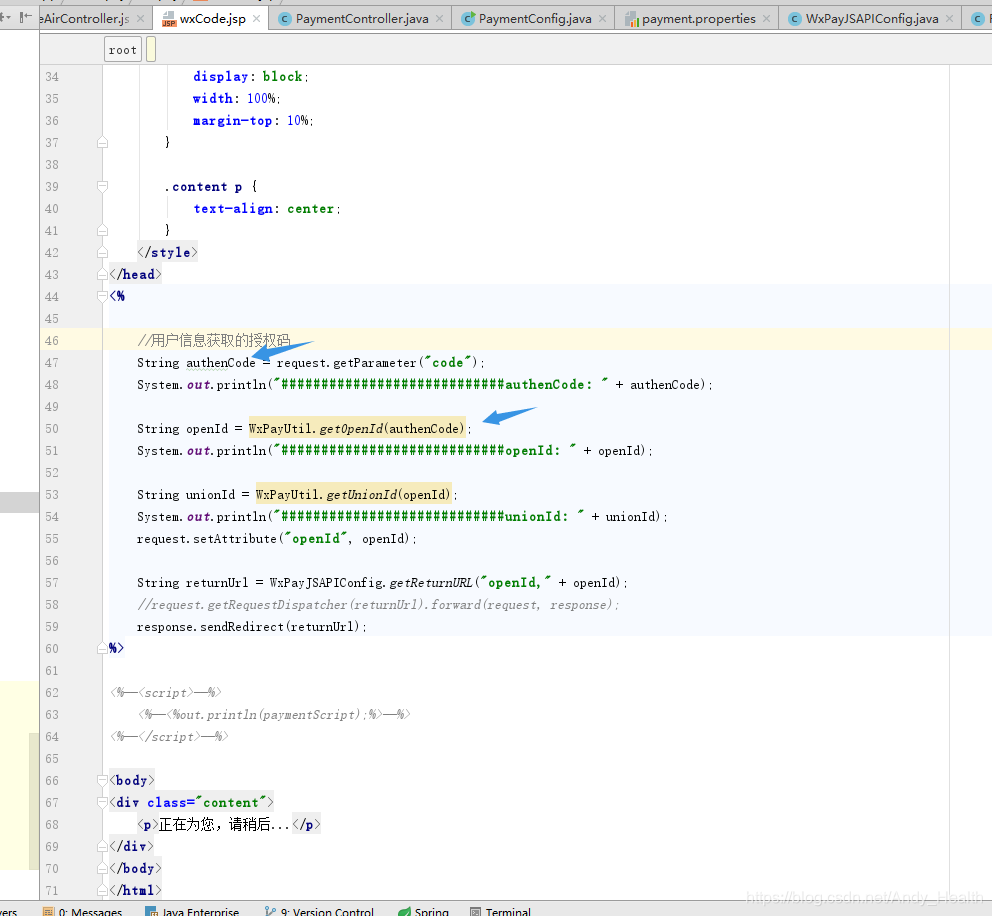Screen dimensions: 992x916
Task: Switch to the wxCode.jsp tab
Action: click(x=213, y=19)
